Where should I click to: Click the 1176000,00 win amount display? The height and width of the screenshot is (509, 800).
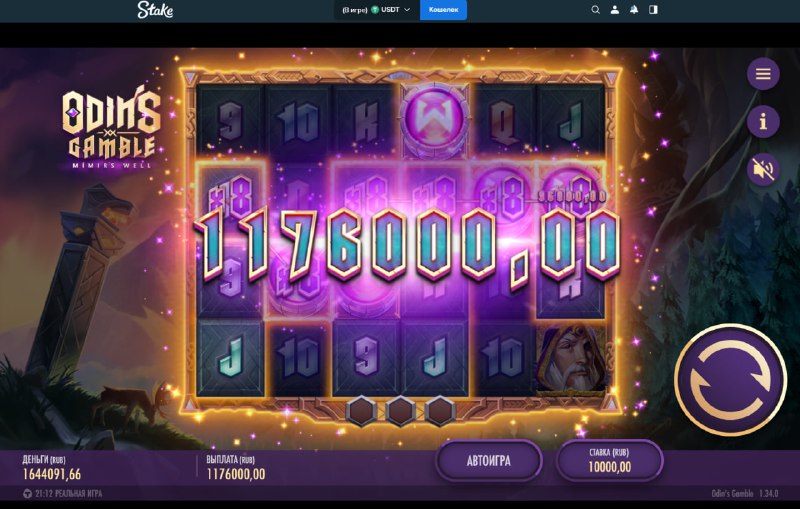(x=408, y=246)
